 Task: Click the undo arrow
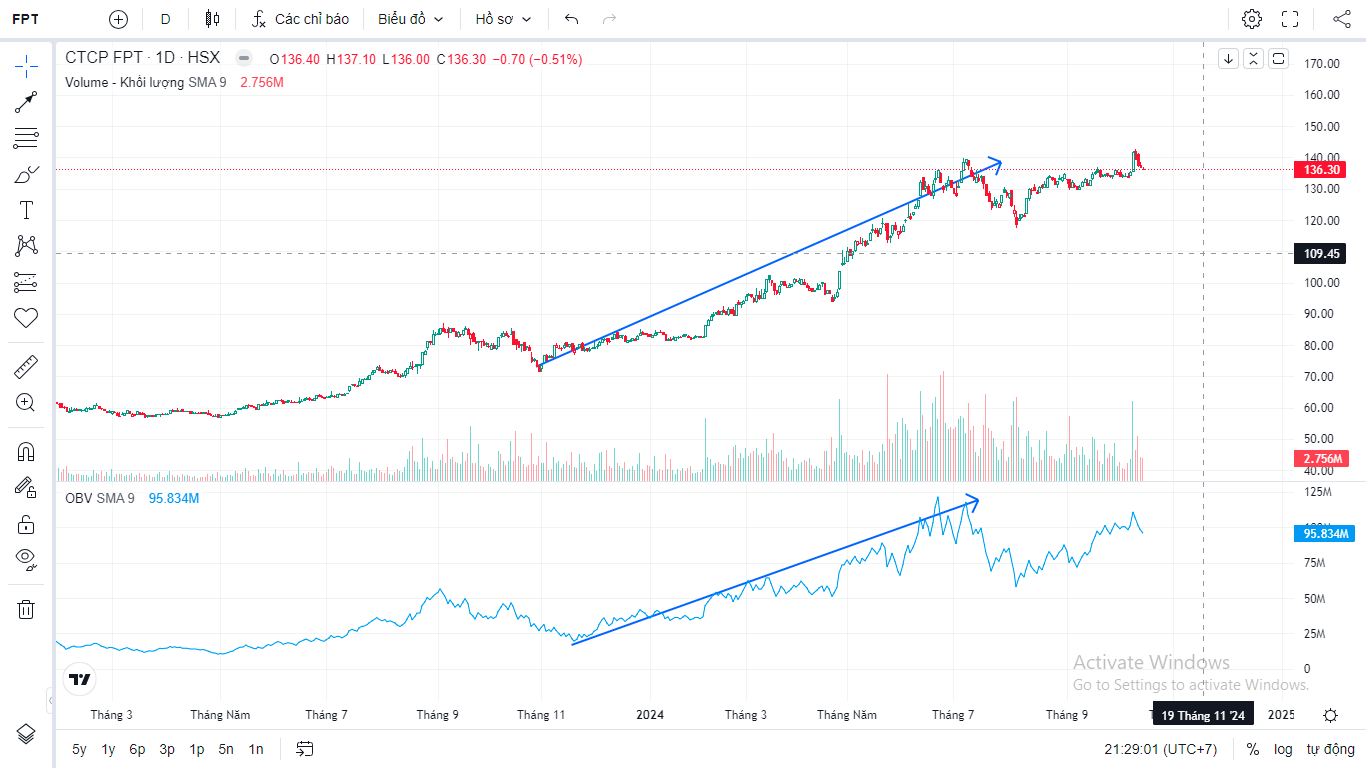[571, 19]
